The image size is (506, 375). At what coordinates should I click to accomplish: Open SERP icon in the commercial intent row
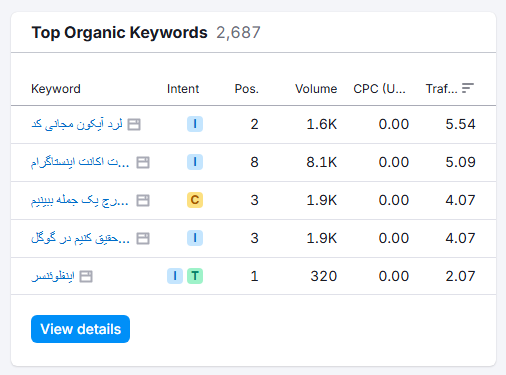[143, 200]
